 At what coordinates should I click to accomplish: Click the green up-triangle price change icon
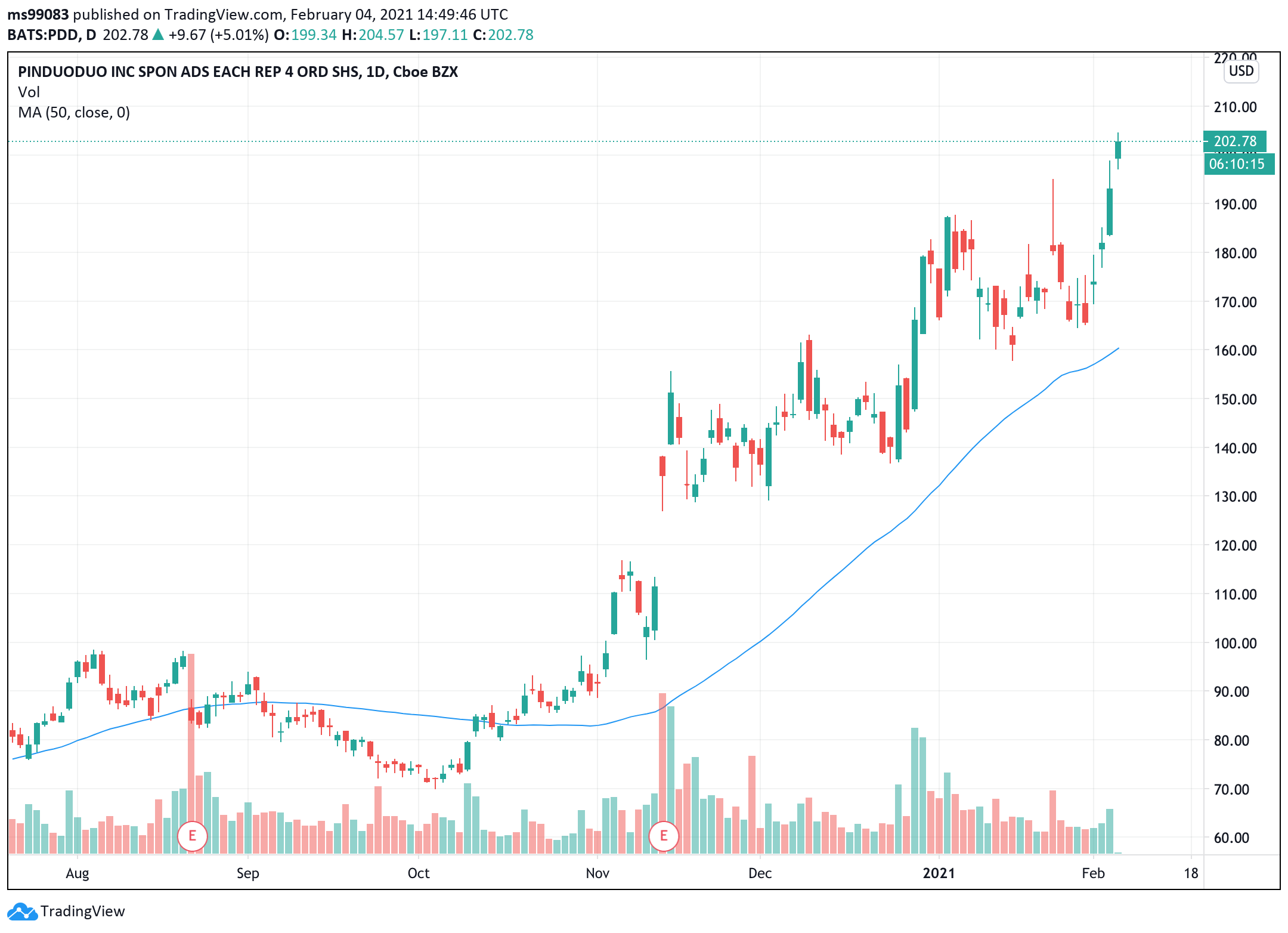[x=158, y=35]
